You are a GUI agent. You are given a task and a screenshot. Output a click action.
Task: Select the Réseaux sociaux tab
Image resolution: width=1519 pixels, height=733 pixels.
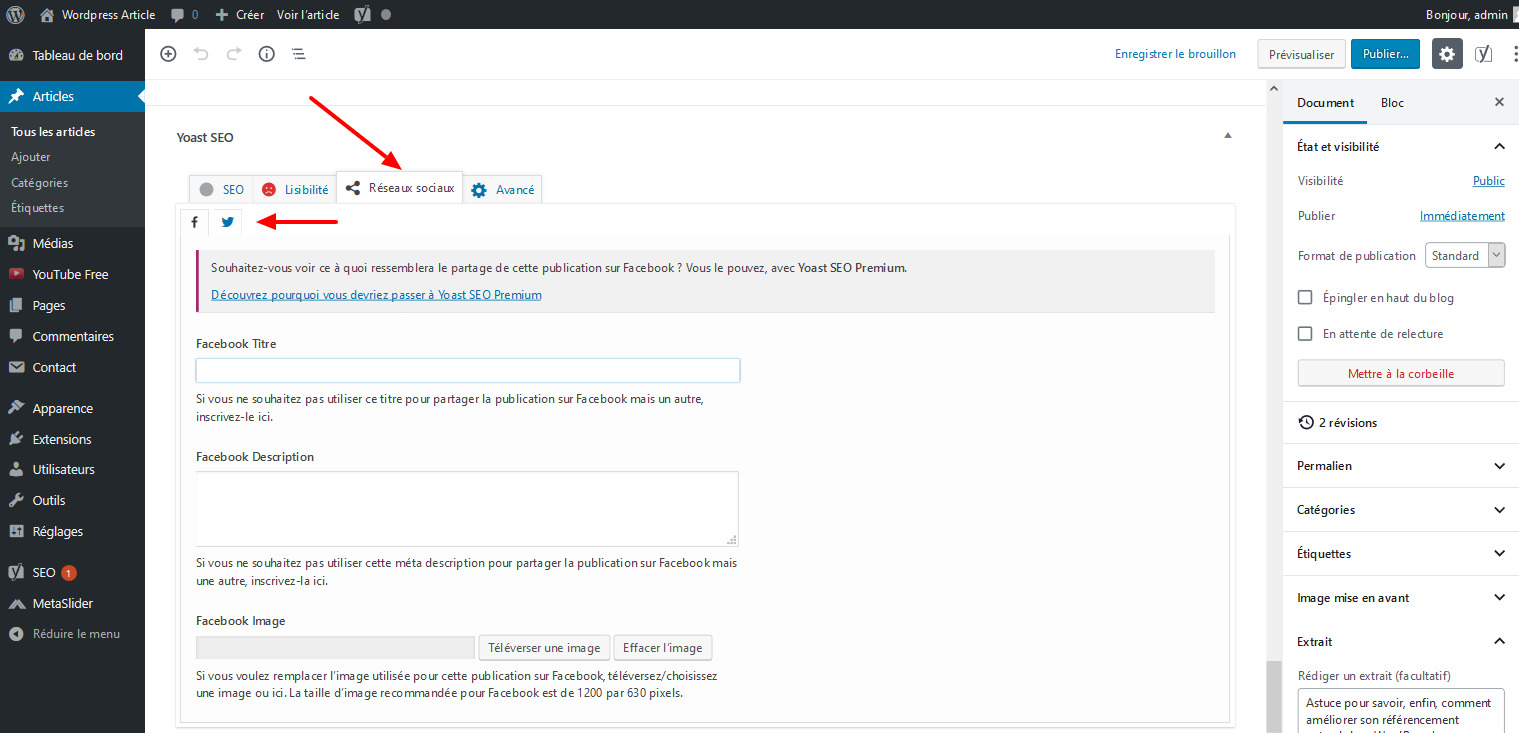pos(400,188)
